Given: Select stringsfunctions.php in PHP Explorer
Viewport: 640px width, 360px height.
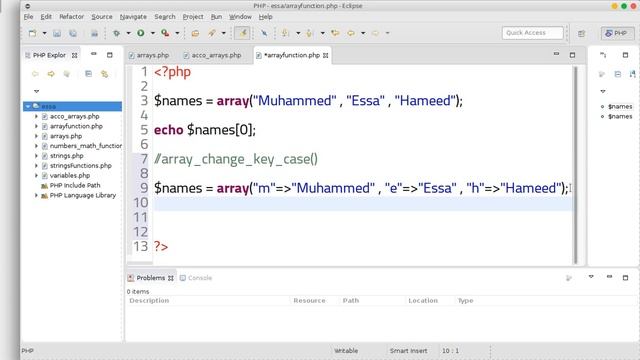Looking at the screenshot, I should pyautogui.click(x=80, y=165).
